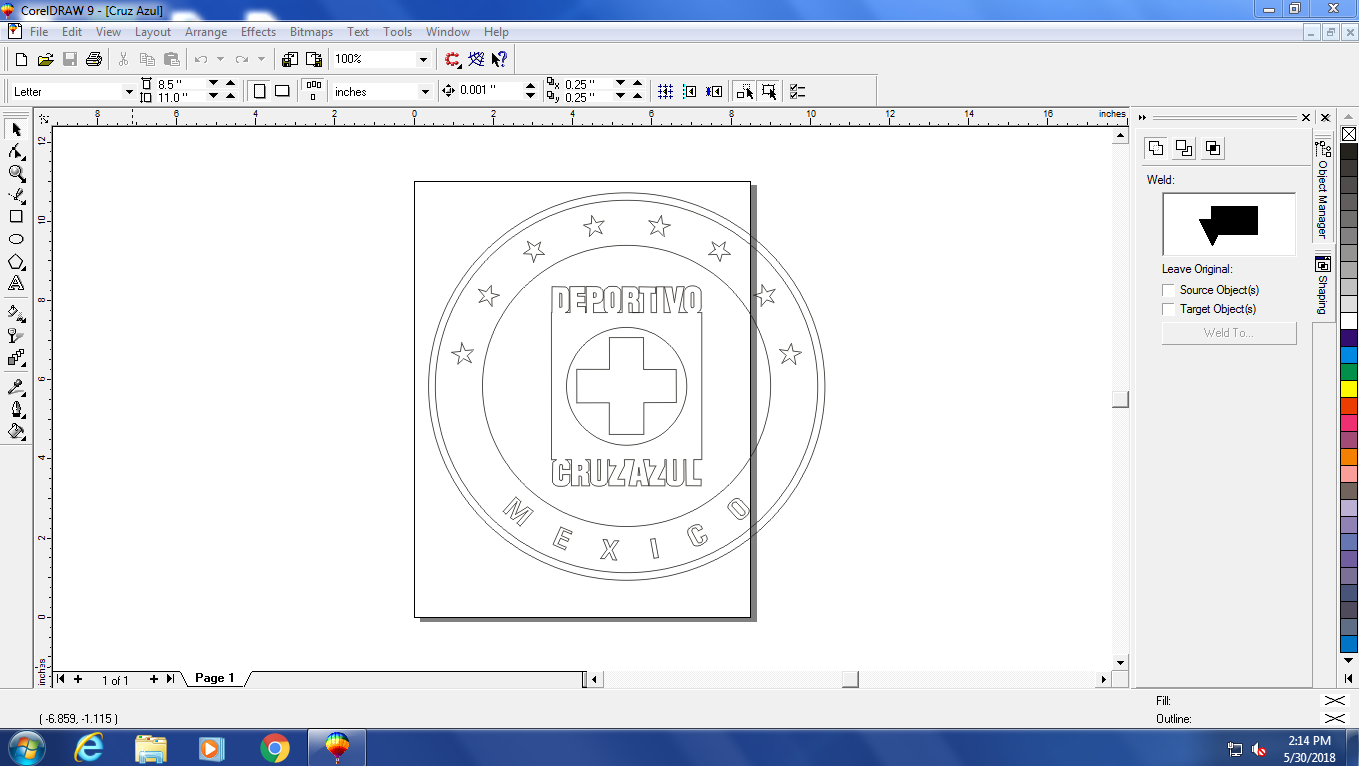Check Target Object(s) under Leave Original
The image size is (1359, 766).
coord(1168,309)
